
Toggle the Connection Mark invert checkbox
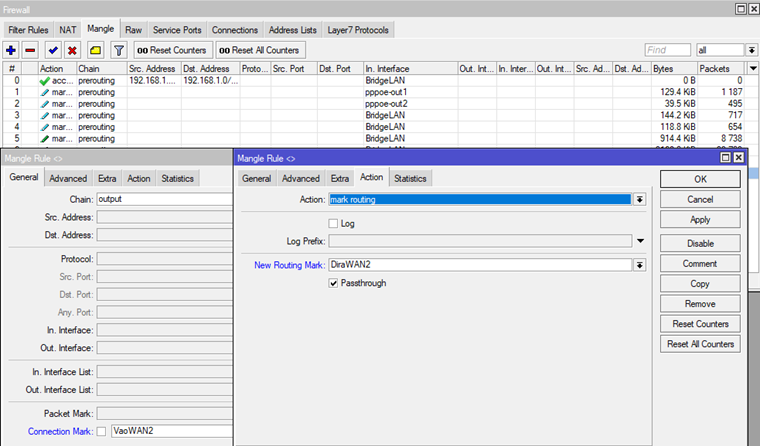click(101, 431)
